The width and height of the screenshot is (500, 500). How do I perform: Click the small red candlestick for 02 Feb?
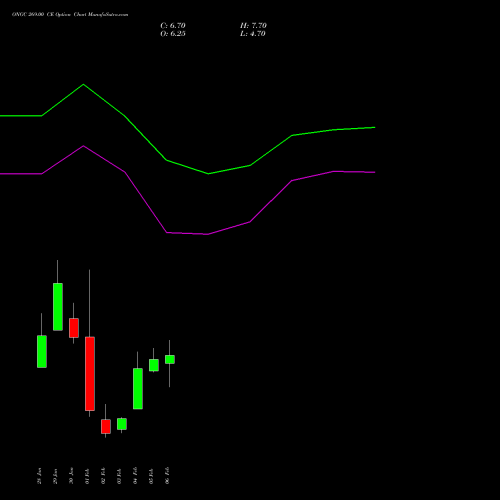pyautogui.click(x=106, y=426)
